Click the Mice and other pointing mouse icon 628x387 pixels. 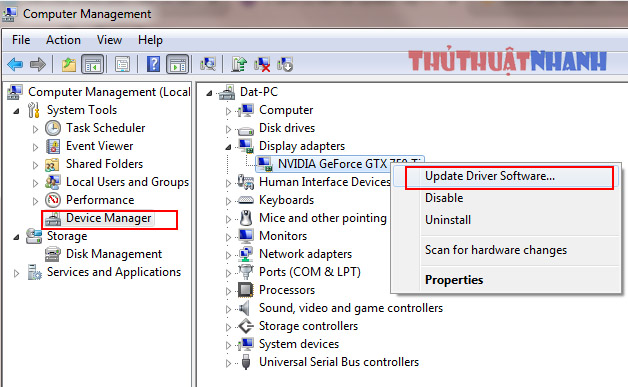pyautogui.click(x=246, y=218)
